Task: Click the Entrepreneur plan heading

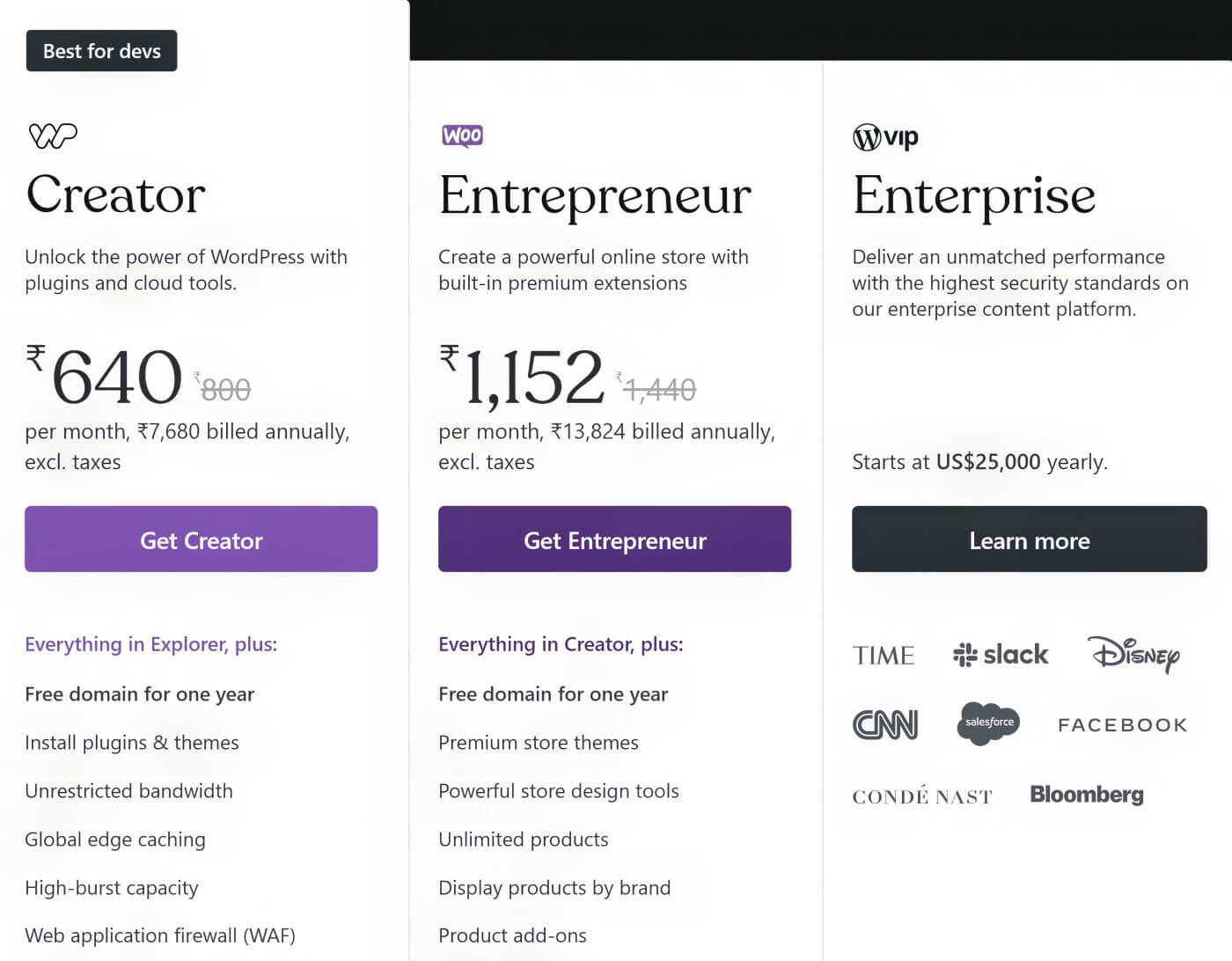Action: (x=595, y=195)
